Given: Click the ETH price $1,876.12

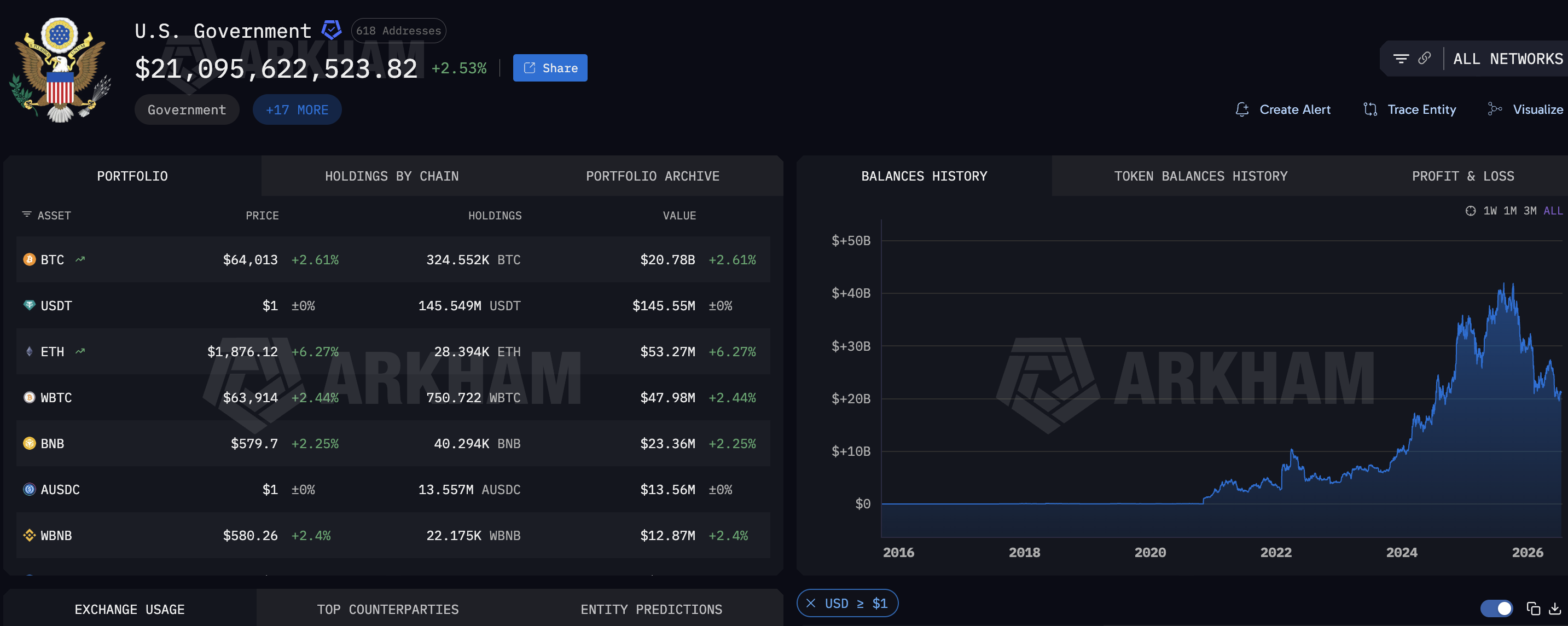Looking at the screenshot, I should tap(242, 351).
